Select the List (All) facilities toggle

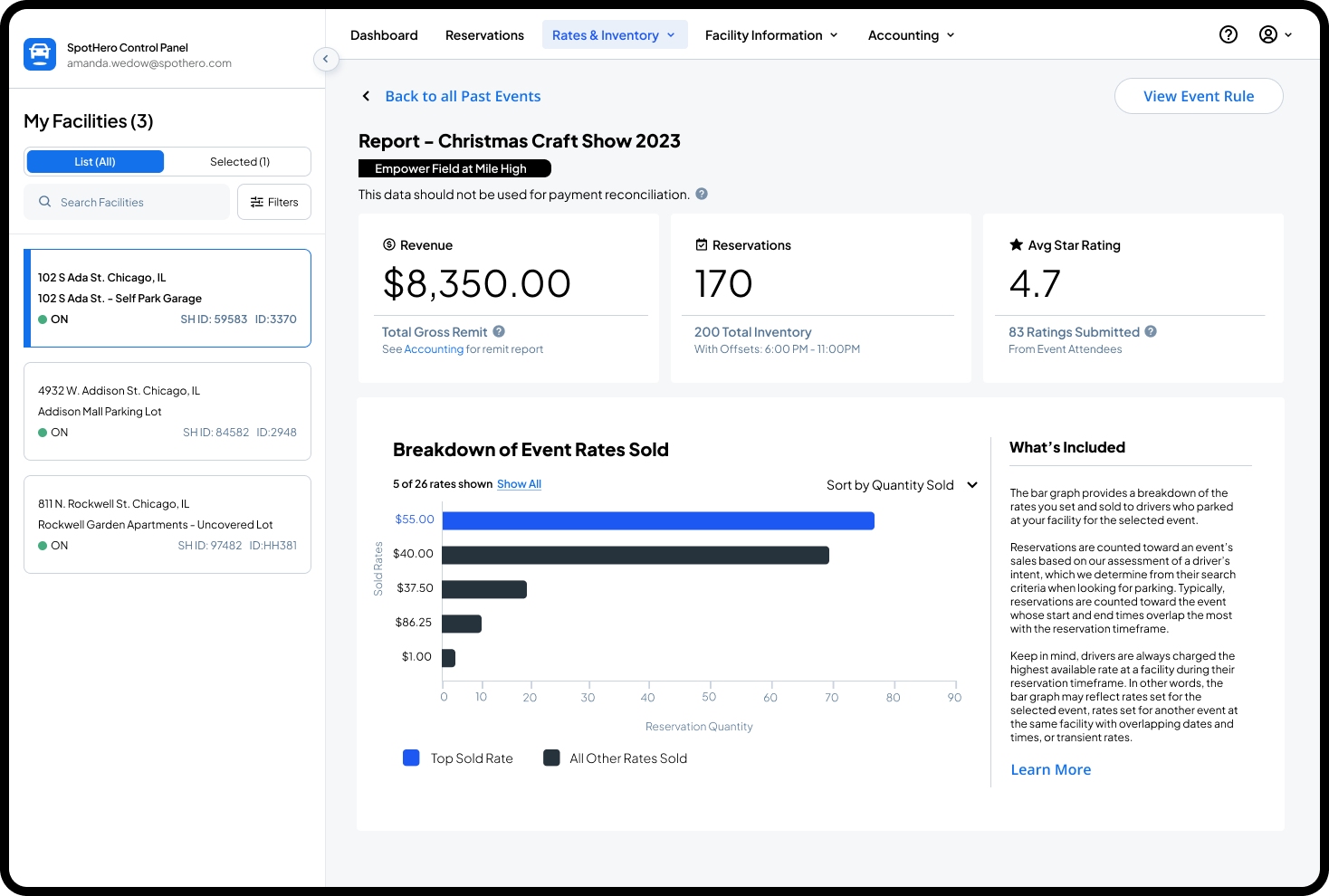[95, 161]
